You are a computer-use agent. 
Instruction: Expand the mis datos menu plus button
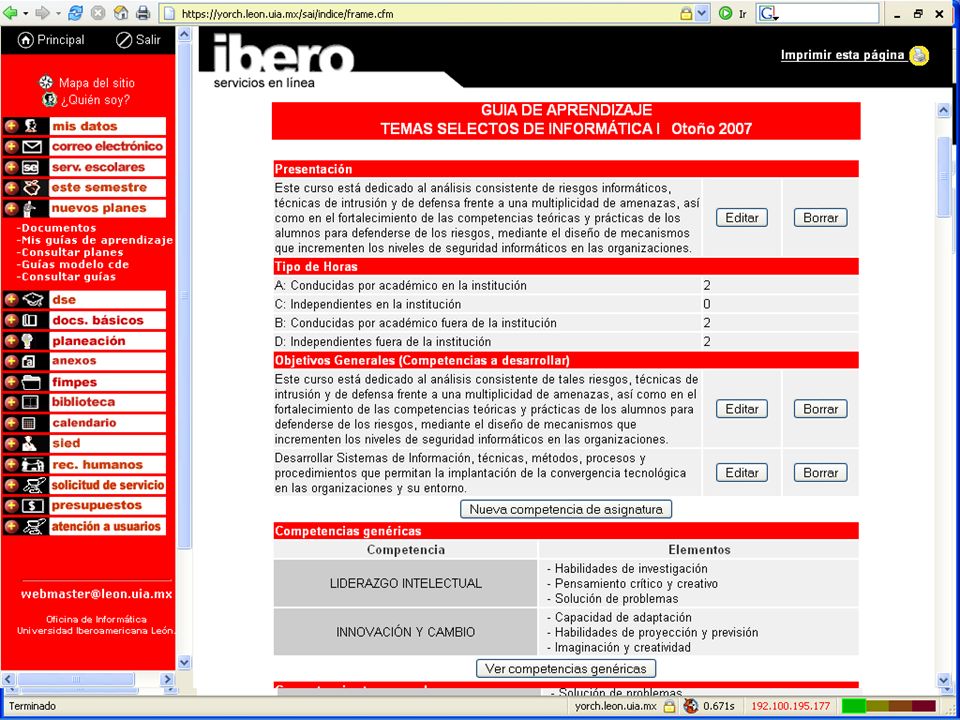tap(11, 126)
